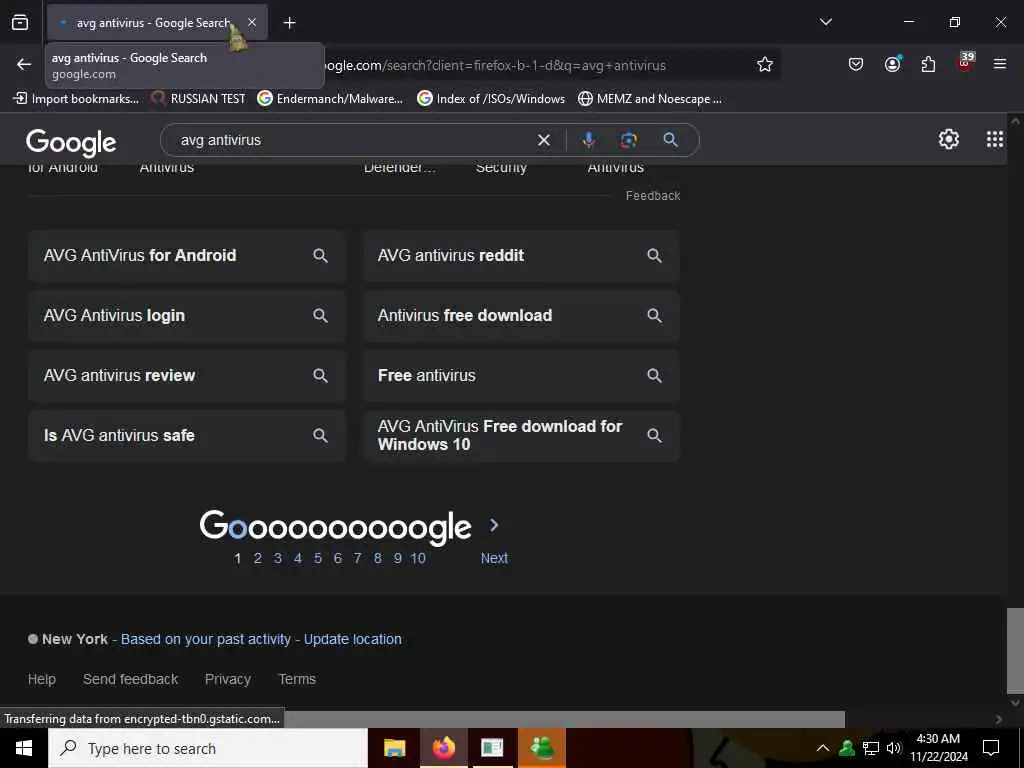
Task: Click the Next results link
Action: (494, 558)
